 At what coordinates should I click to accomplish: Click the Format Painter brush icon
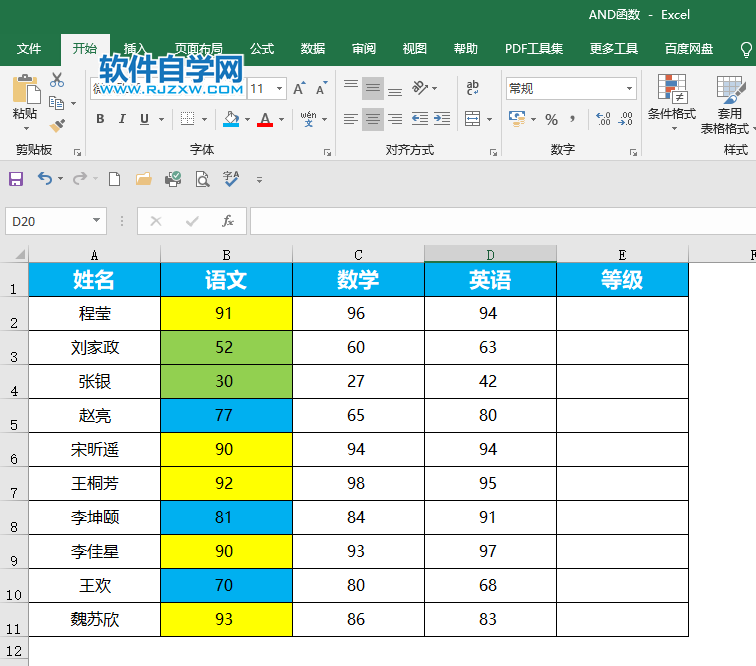pyautogui.click(x=57, y=126)
